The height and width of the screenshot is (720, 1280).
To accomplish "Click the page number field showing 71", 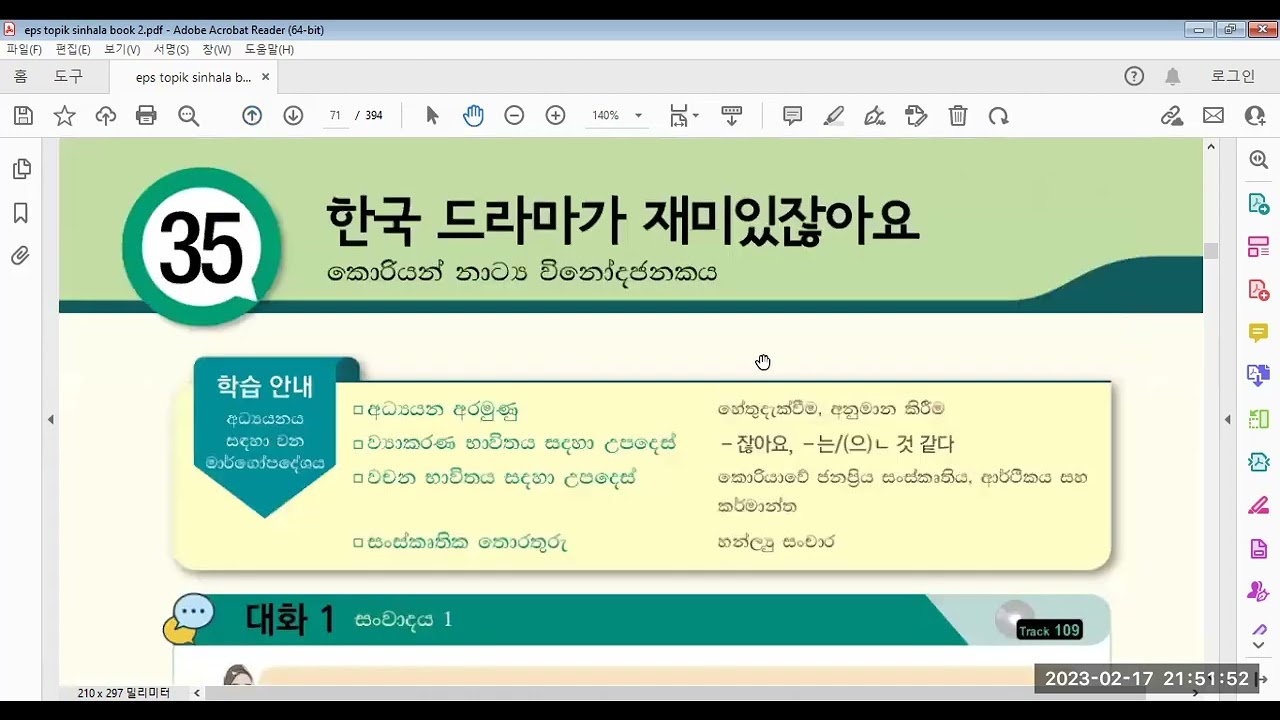I will click(x=335, y=116).
